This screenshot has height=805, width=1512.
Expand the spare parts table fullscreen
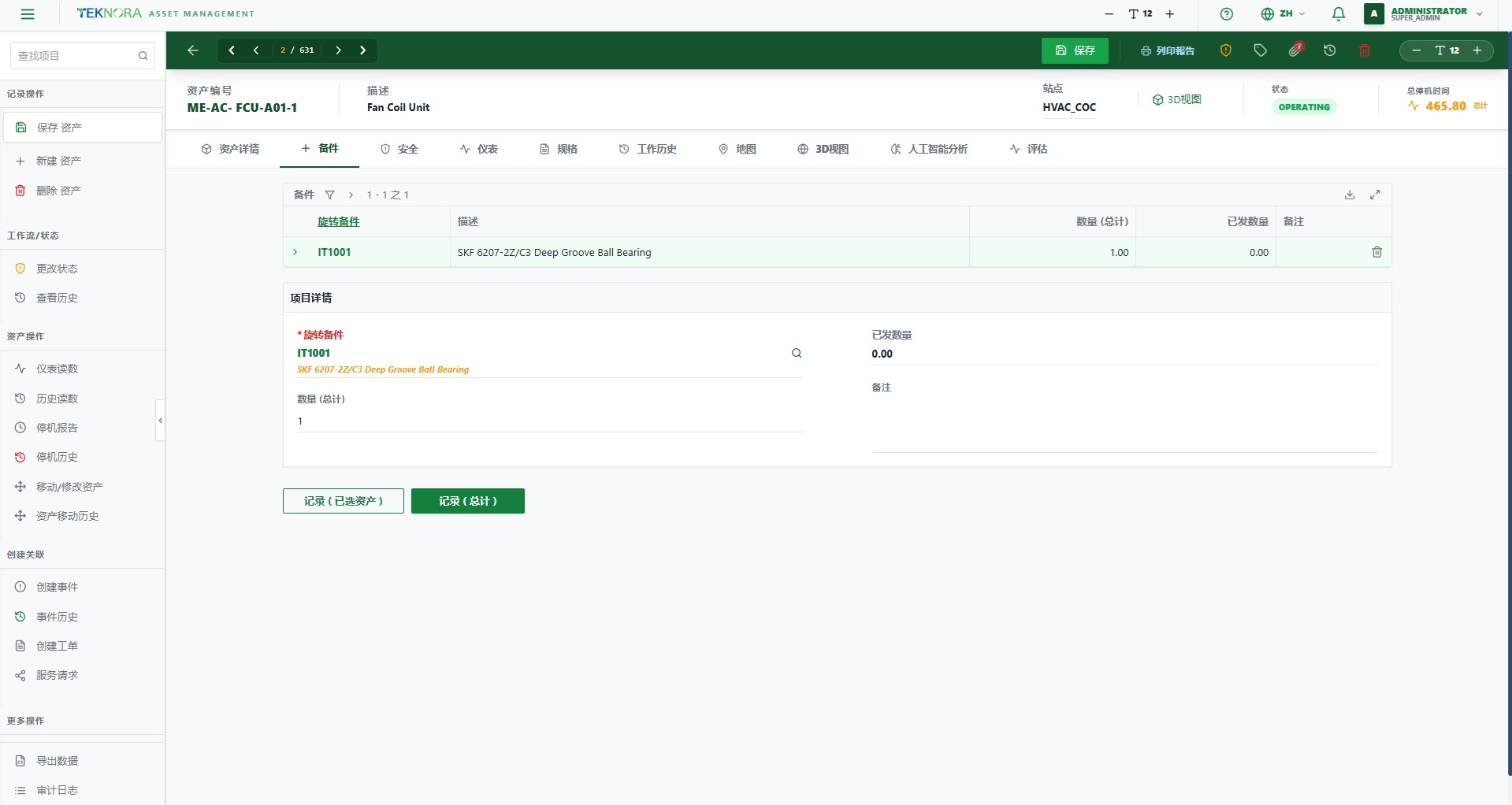(1375, 195)
